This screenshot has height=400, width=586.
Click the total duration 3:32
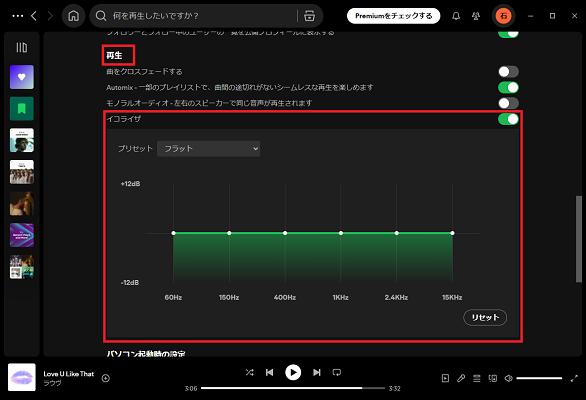(x=394, y=388)
